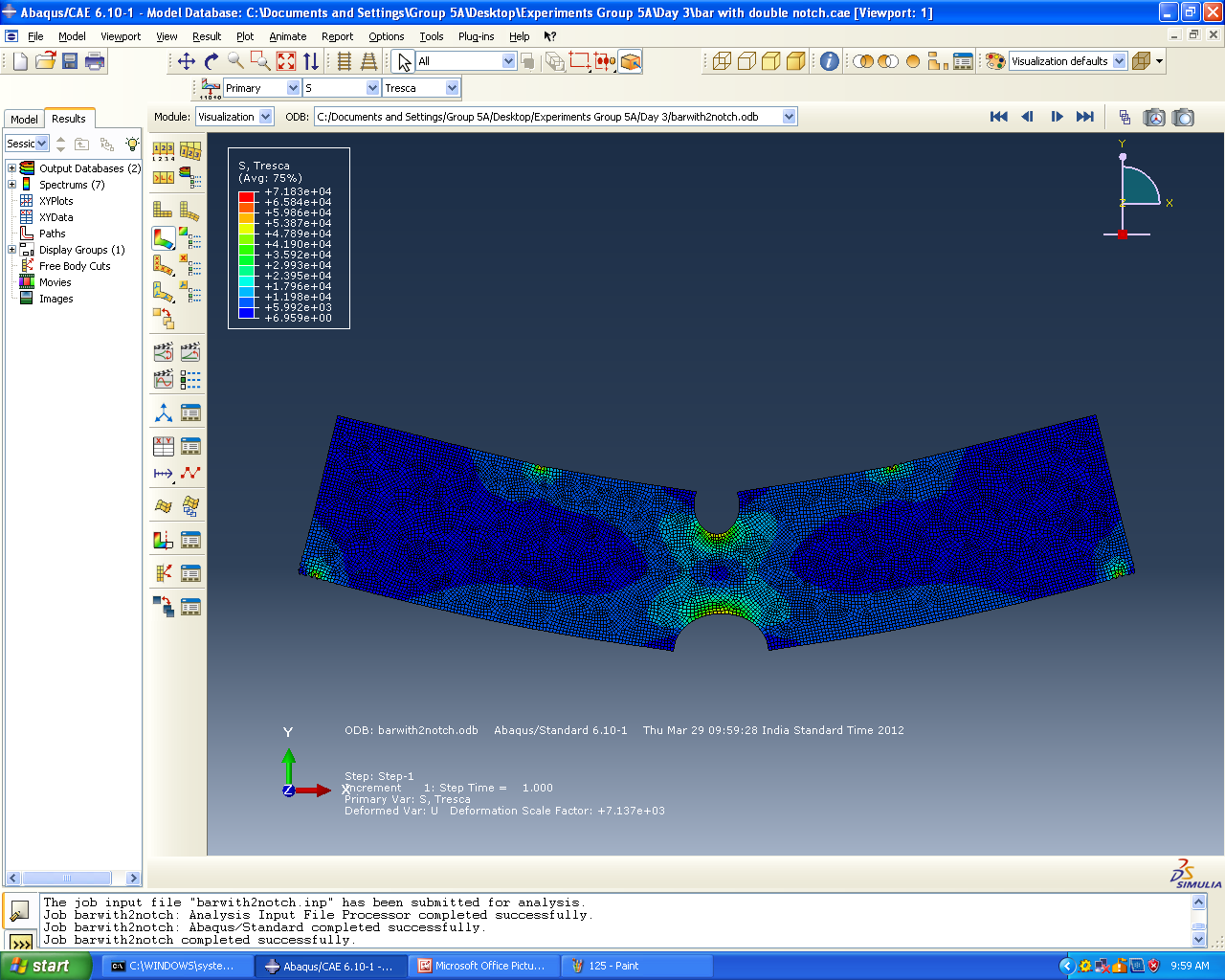Click the Auto-Fit View icon

[286, 61]
